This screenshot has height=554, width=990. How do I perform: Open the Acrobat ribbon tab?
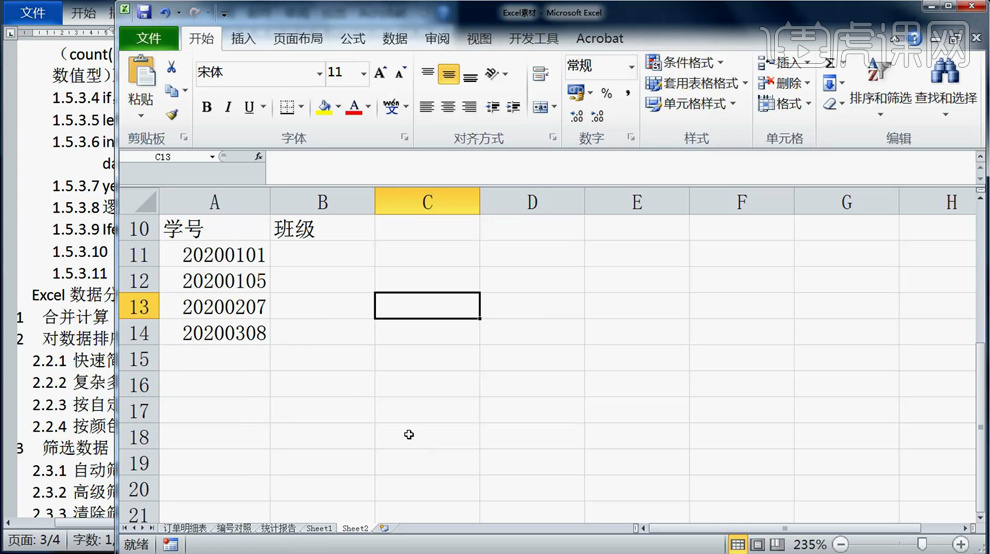pyautogui.click(x=599, y=39)
